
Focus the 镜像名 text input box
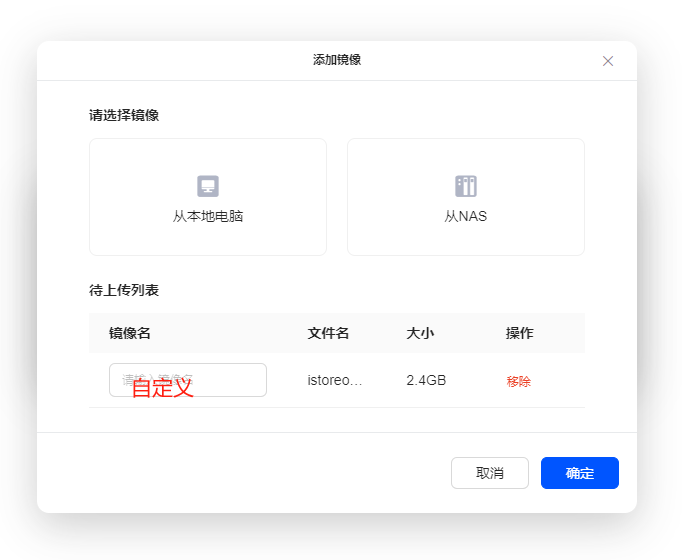(x=230, y=380)
